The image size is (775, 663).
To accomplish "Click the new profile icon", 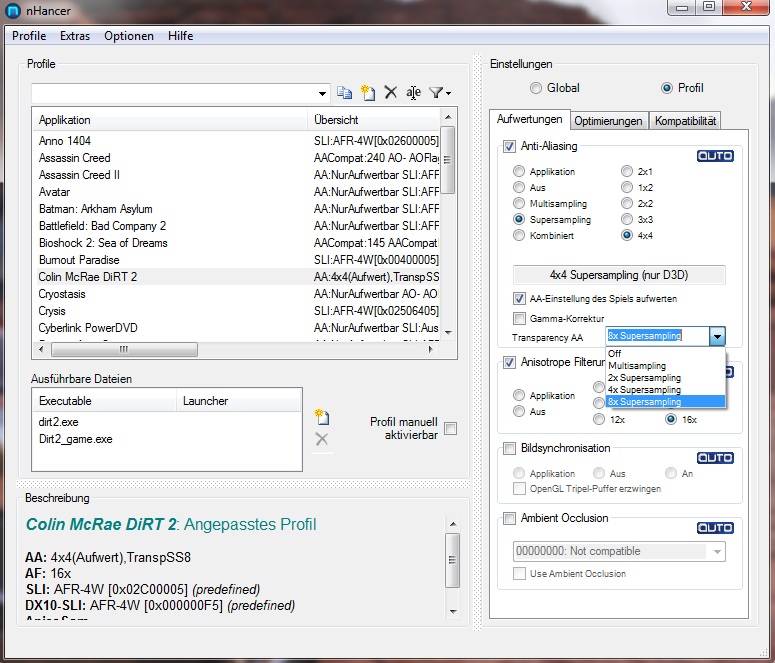I will click(368, 92).
